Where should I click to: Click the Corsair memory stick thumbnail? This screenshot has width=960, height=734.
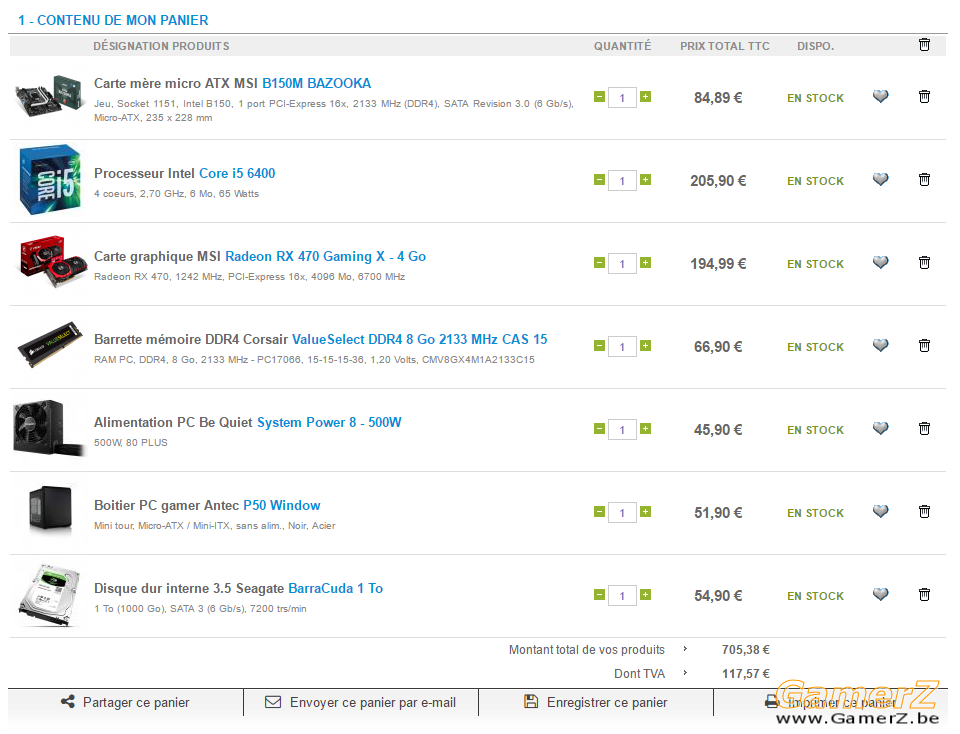50,344
